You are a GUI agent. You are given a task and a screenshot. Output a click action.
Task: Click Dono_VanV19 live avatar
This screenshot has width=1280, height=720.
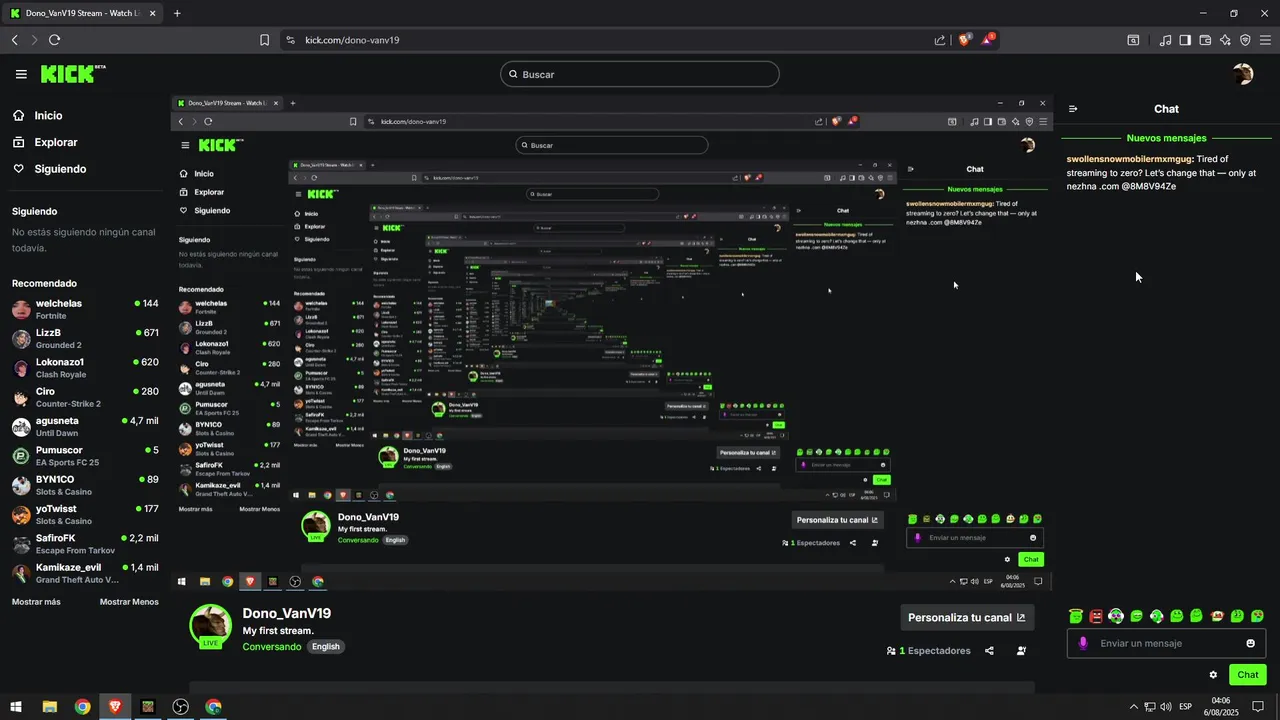pyautogui.click(x=211, y=627)
